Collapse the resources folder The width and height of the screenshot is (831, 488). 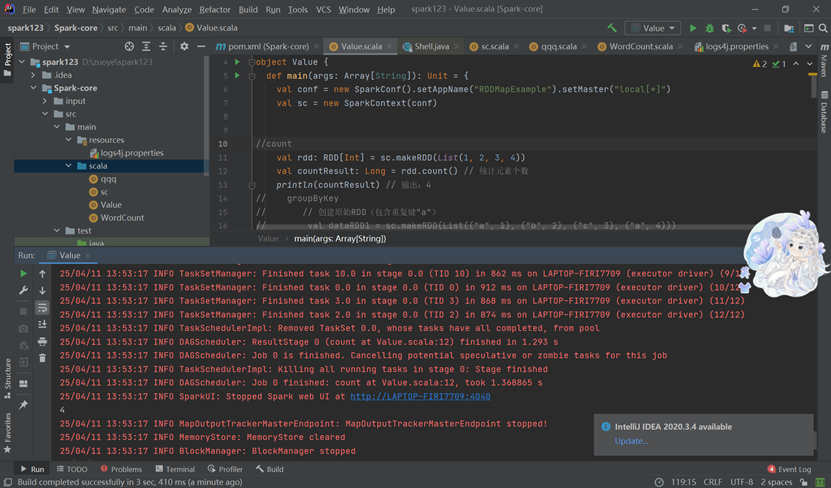click(x=68, y=140)
